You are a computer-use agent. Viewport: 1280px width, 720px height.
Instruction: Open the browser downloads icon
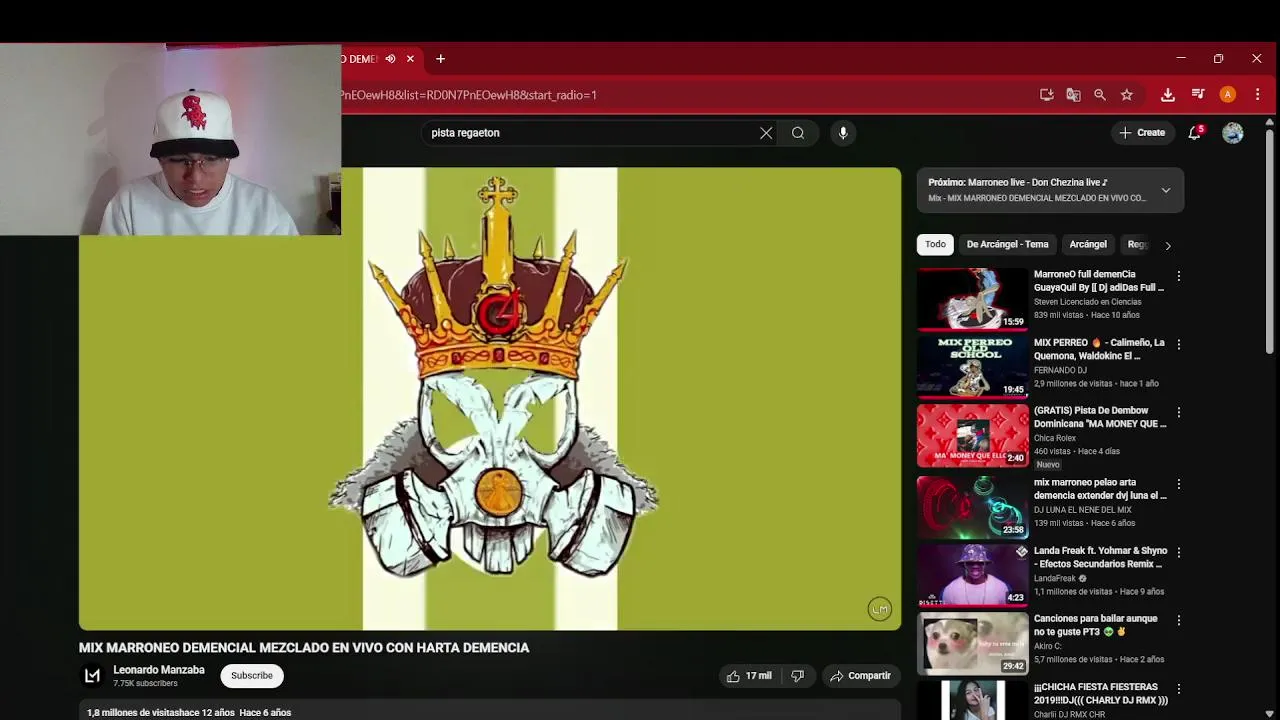1167,95
